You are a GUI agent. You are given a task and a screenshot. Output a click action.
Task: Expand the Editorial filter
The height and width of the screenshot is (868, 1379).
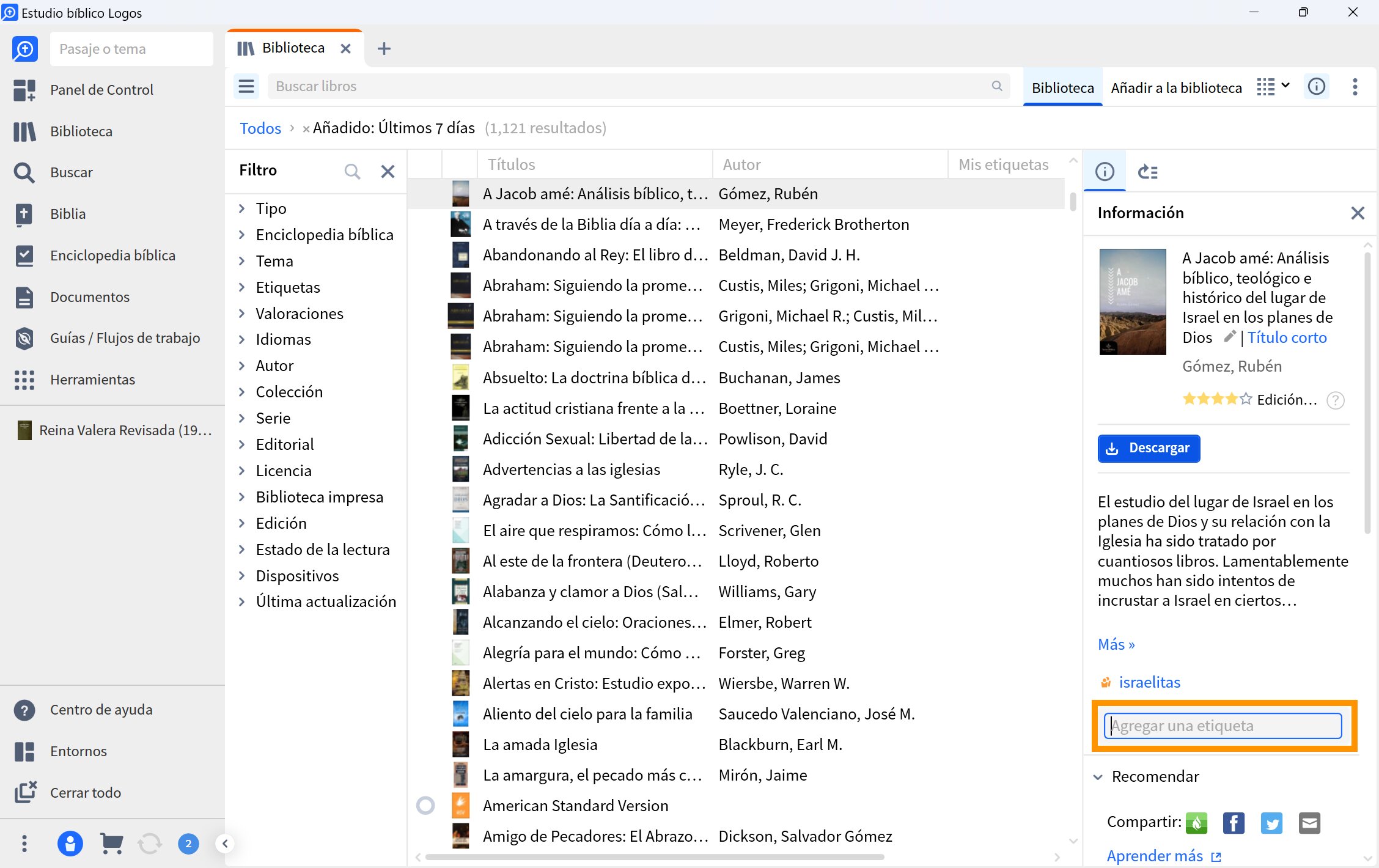(x=241, y=444)
